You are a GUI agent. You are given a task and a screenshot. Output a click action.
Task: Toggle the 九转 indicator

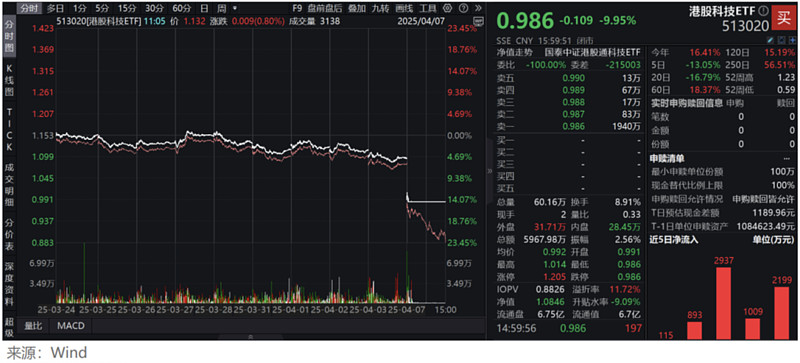[x=381, y=9]
